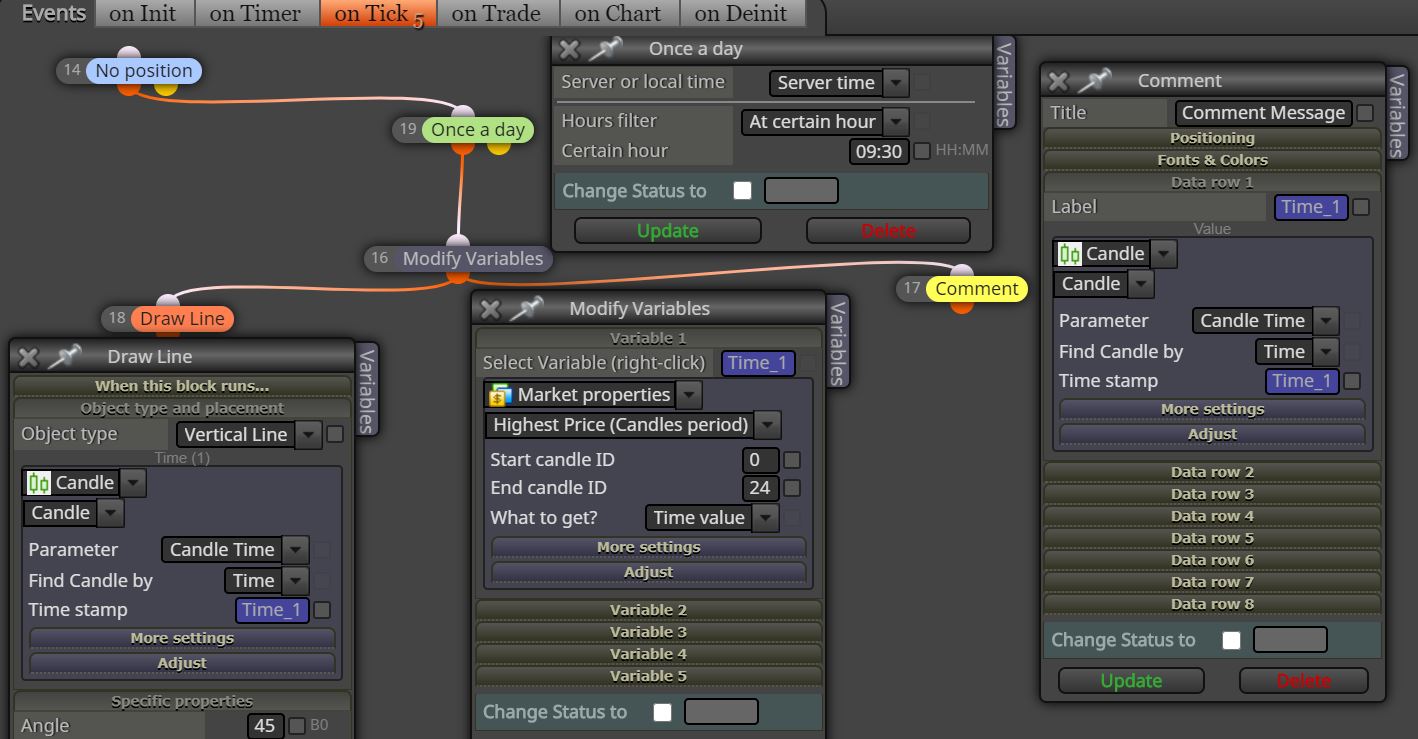Open Market properties category dropdown
The image size is (1418, 739).
[689, 395]
